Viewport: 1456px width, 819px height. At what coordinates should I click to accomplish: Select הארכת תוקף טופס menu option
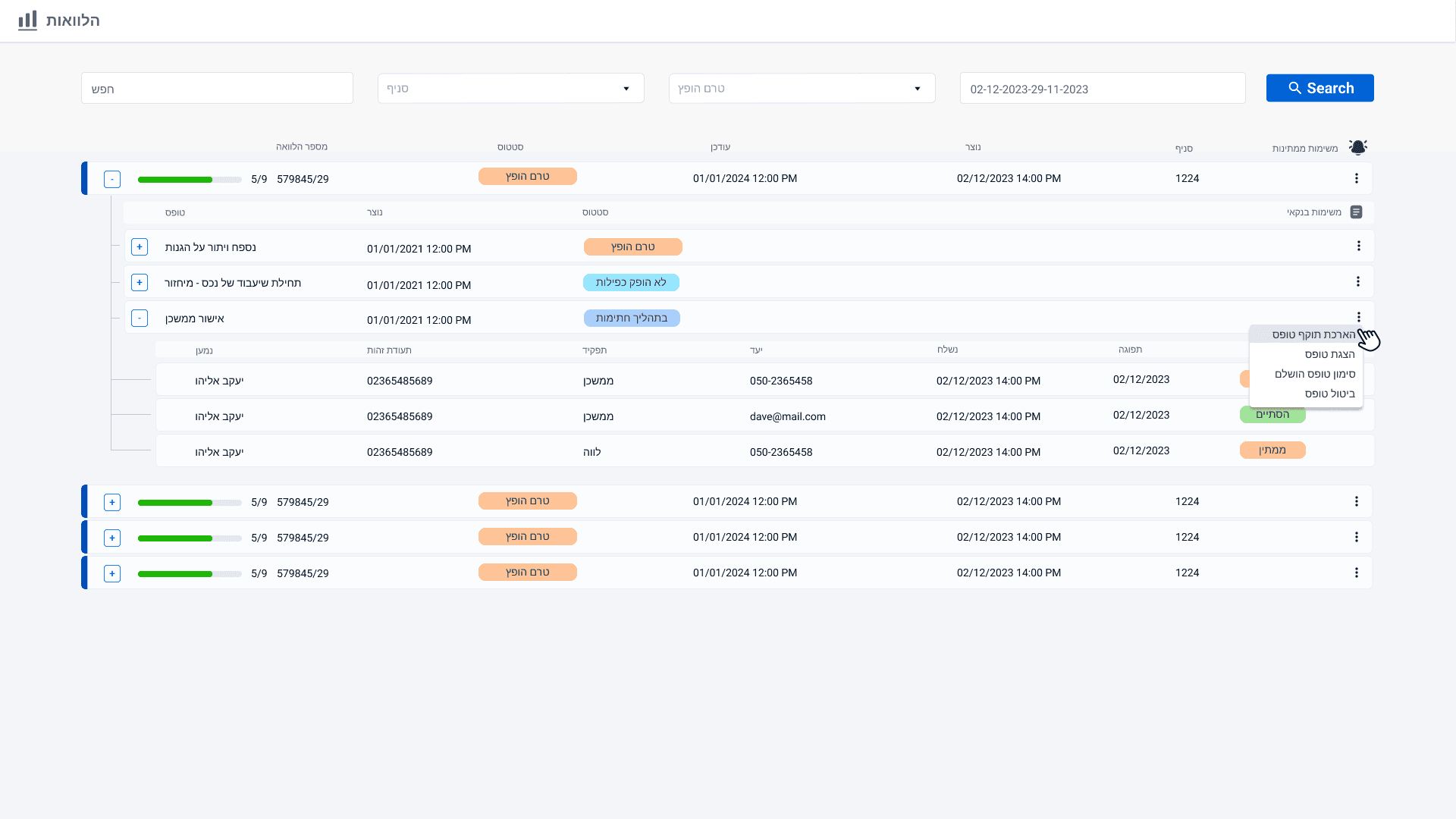click(x=1313, y=334)
